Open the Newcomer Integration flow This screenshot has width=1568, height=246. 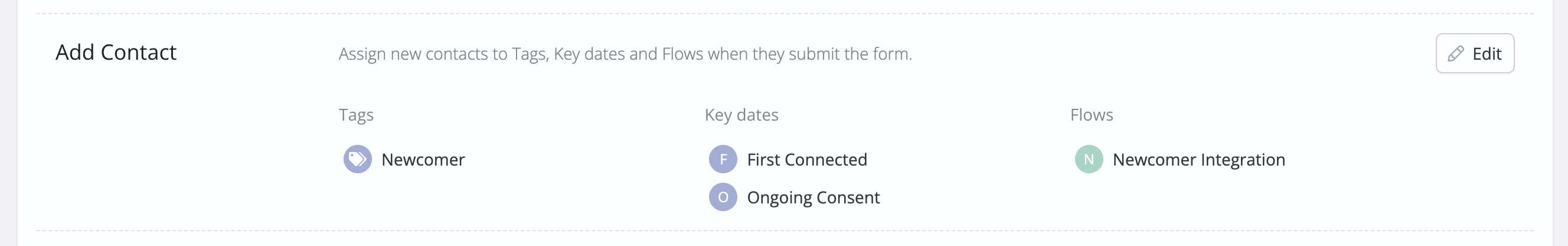tap(1198, 159)
